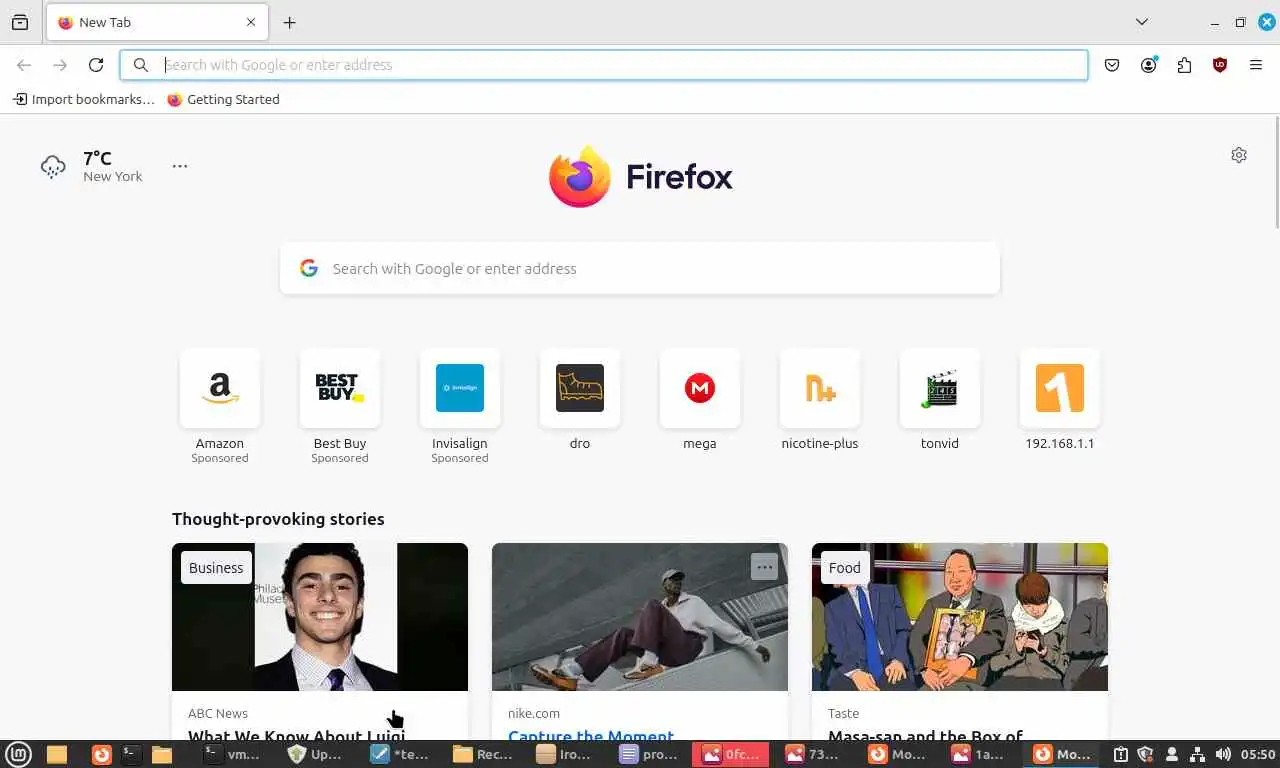Open the clipboard tray icon
Screen dimensions: 1280x768
click(1121, 754)
